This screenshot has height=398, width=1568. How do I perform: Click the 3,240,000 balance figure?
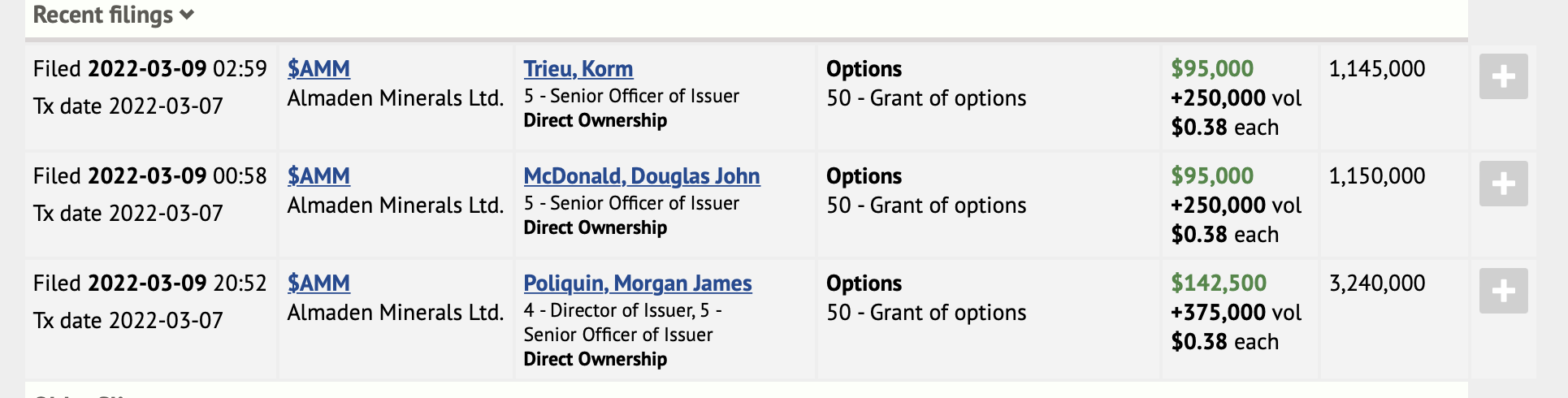(x=1376, y=283)
